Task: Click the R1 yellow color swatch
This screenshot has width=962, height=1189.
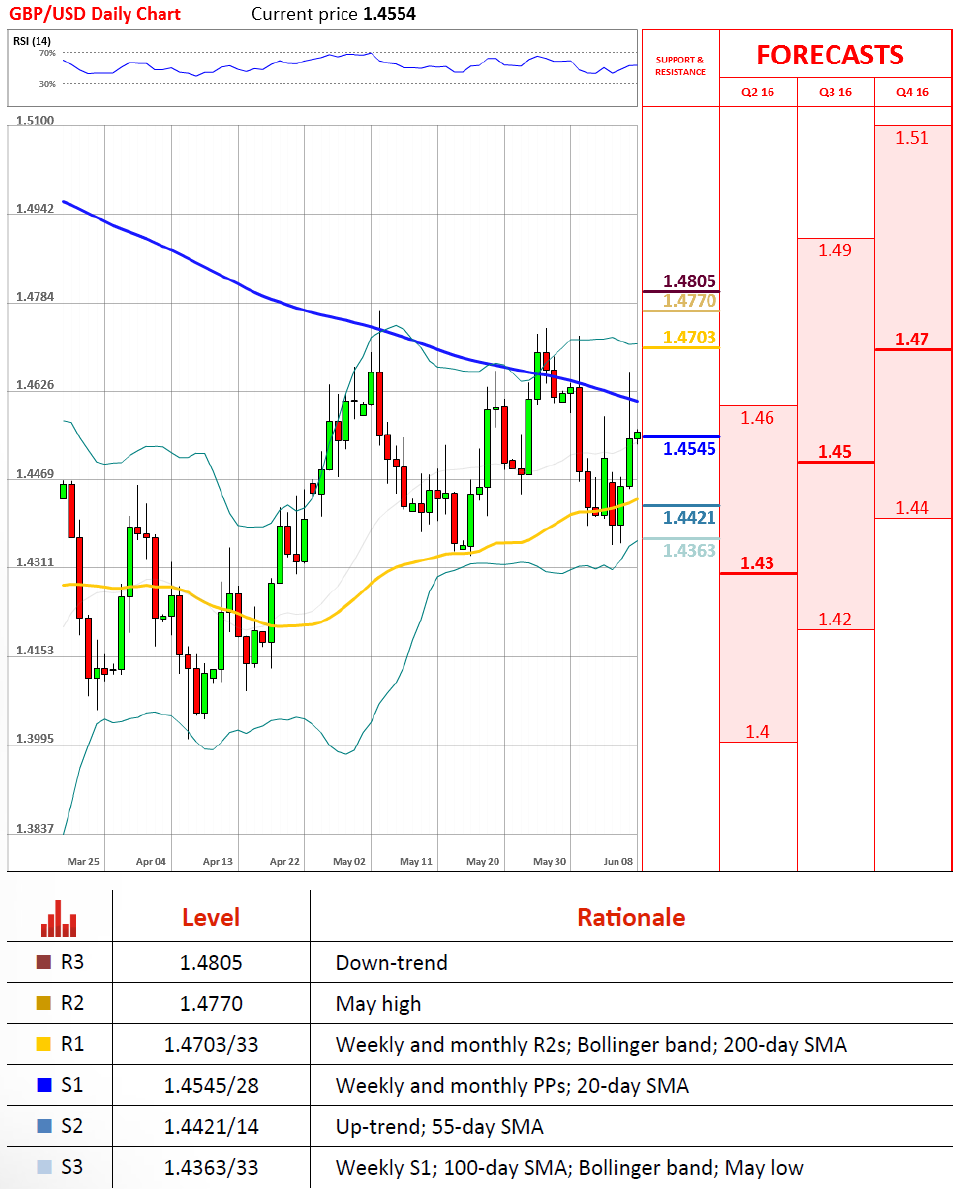Action: tap(44, 1044)
